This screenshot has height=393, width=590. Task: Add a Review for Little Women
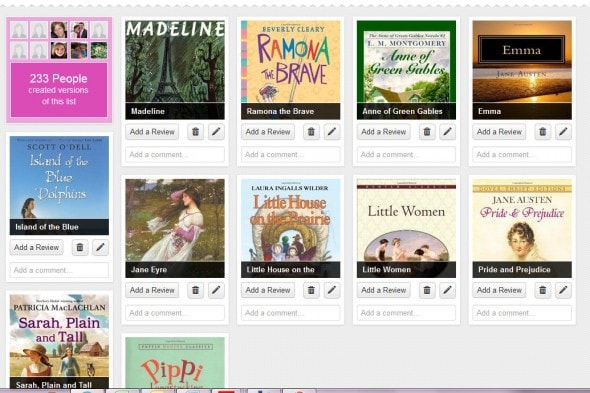click(x=383, y=290)
